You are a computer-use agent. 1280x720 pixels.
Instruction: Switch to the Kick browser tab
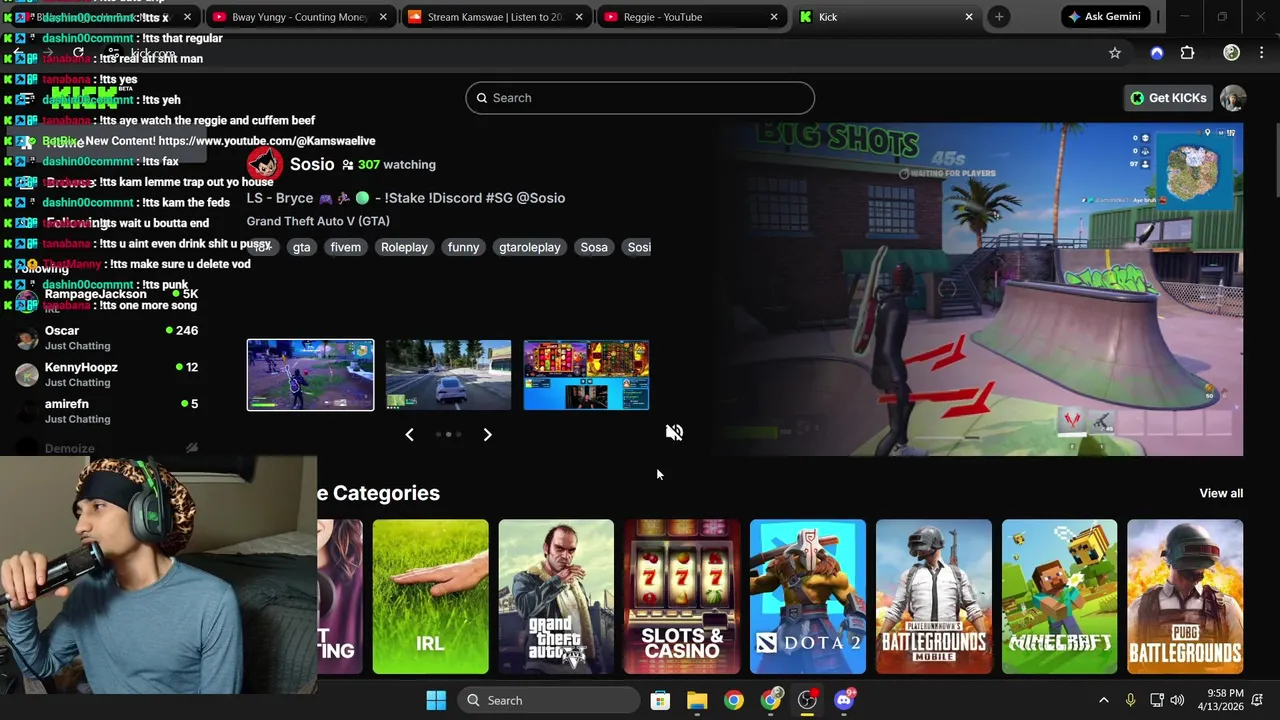tap(886, 17)
